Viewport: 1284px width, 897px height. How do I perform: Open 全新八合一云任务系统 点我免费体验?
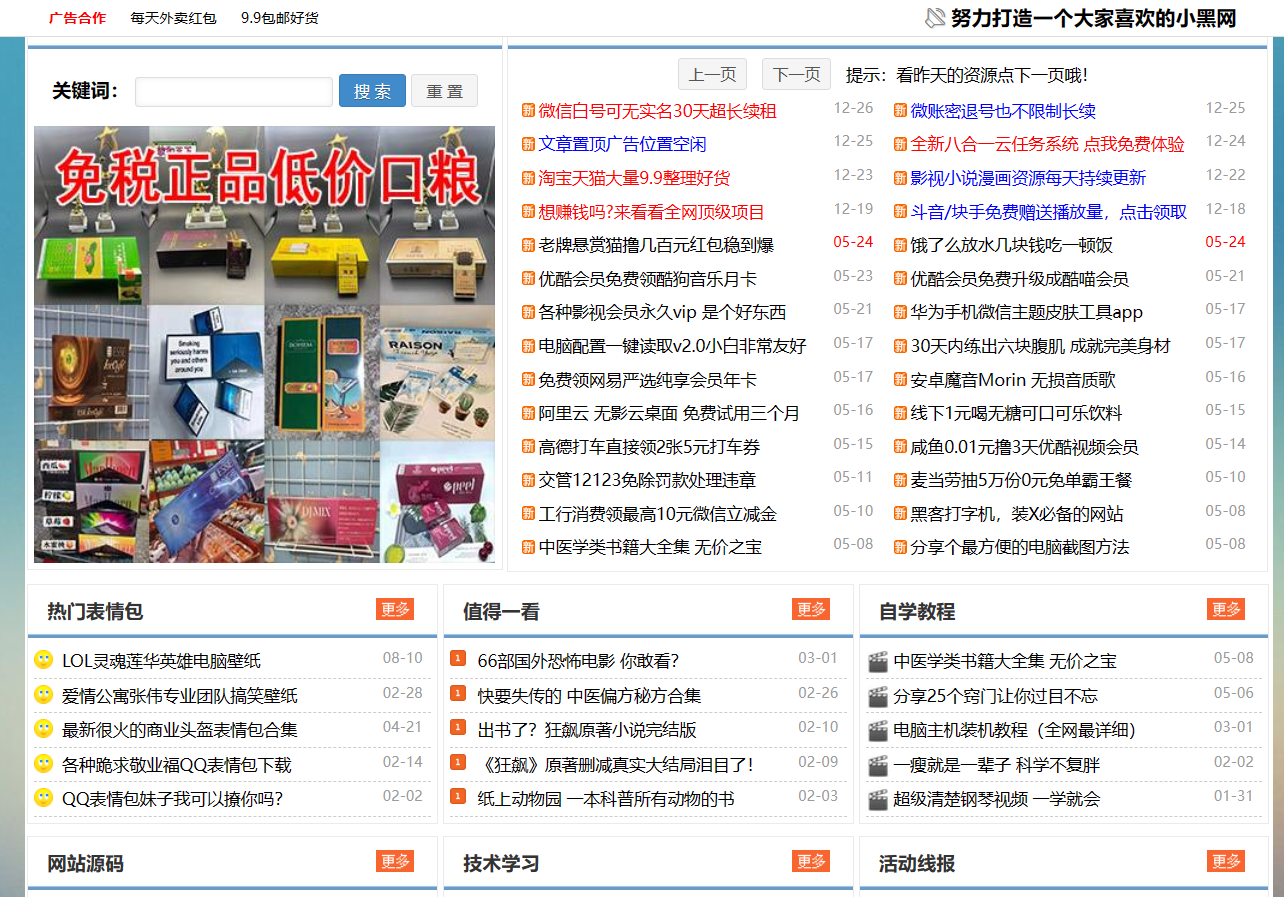click(x=1047, y=144)
